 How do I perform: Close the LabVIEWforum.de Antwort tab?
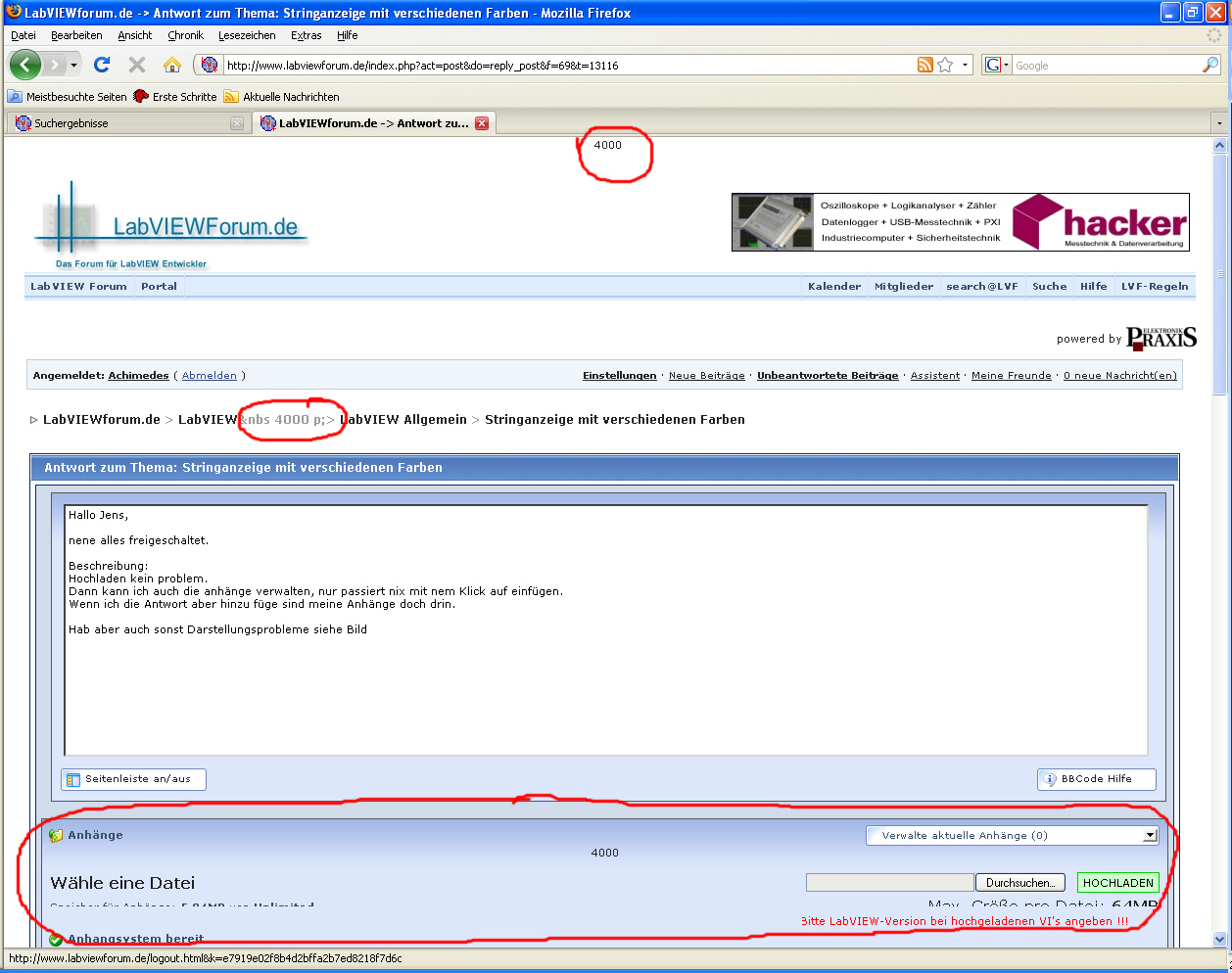(x=482, y=123)
